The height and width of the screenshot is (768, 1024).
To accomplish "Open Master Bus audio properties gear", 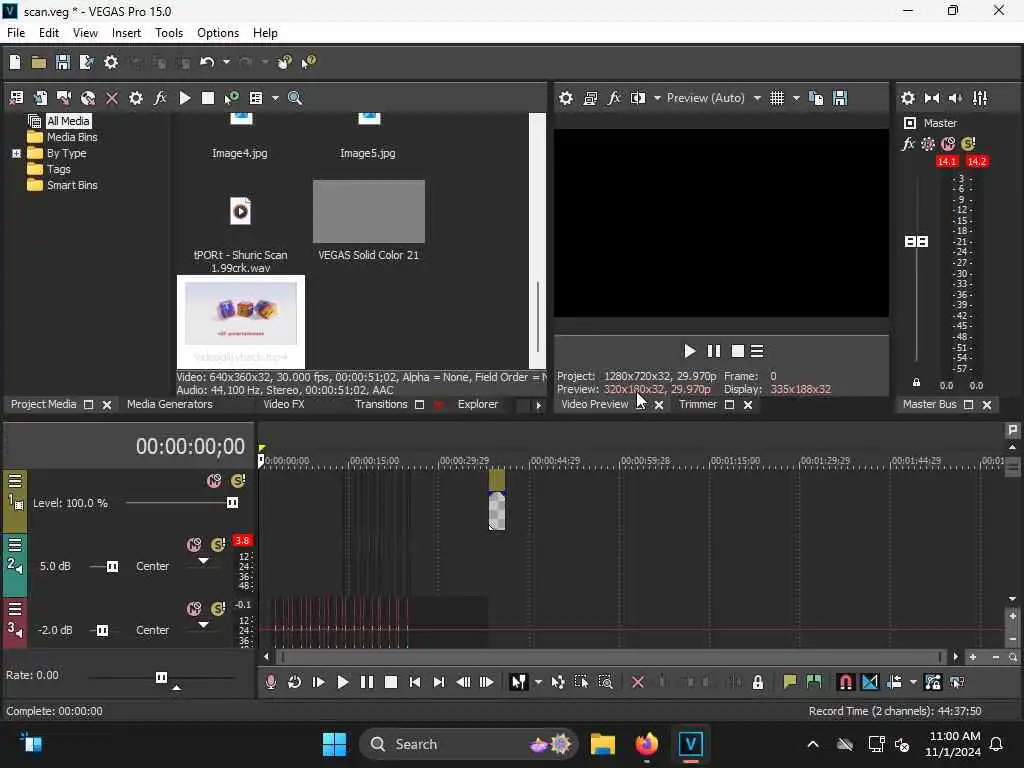I will (x=908, y=98).
